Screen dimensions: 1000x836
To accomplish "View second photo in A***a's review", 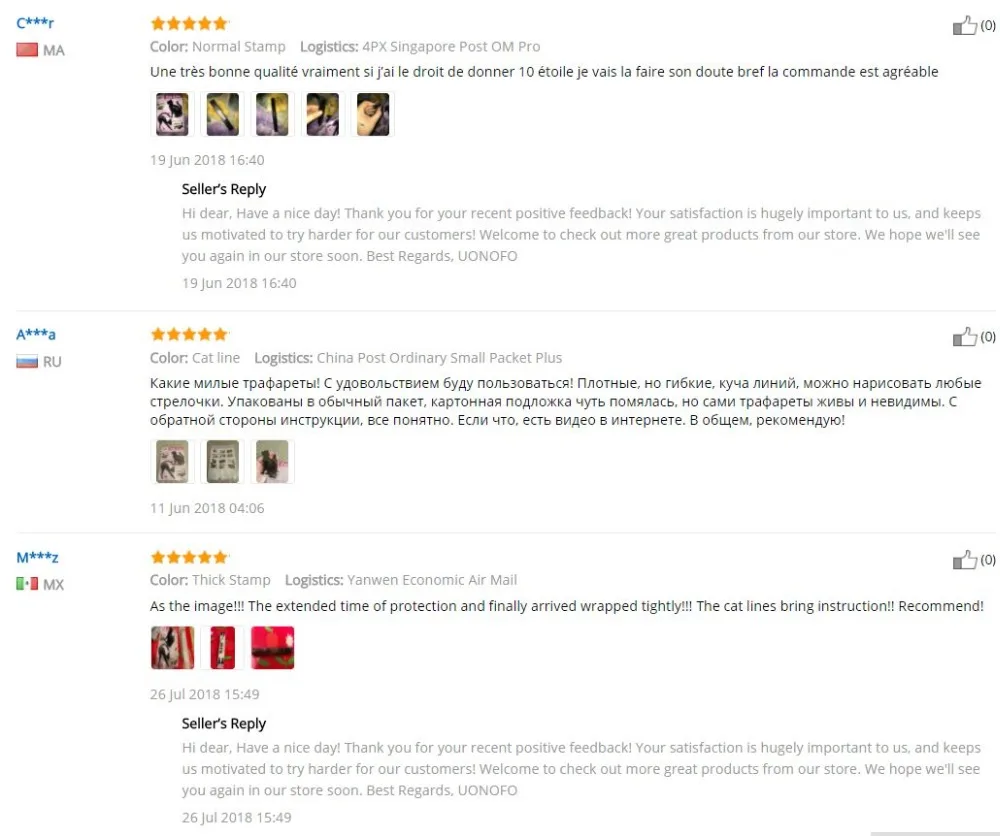I will click(x=223, y=461).
